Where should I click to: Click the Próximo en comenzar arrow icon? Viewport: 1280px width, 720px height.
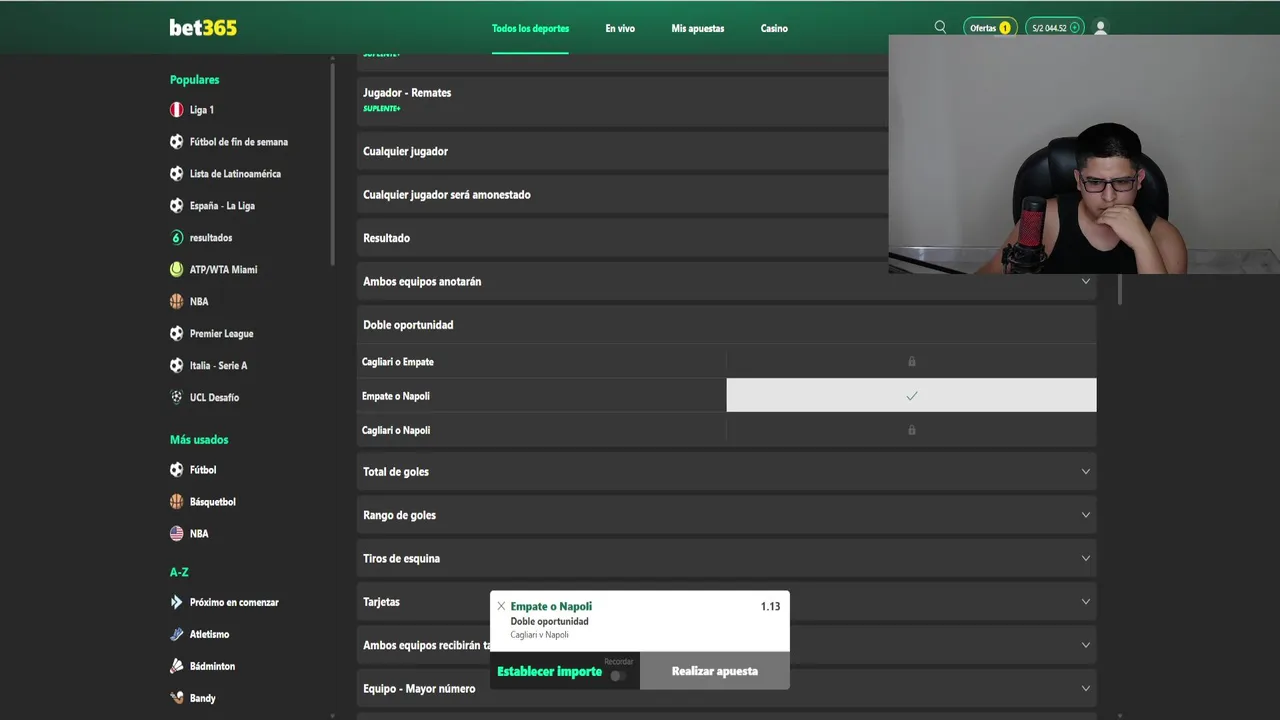[177, 603]
